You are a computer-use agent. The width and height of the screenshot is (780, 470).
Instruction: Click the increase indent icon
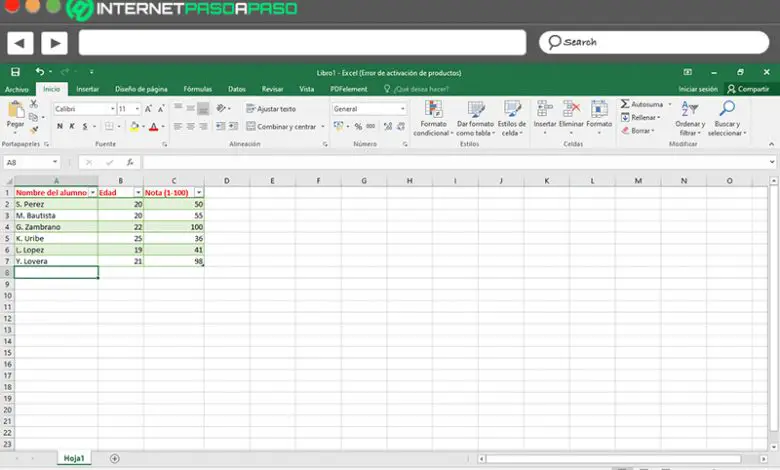[x=233, y=126]
